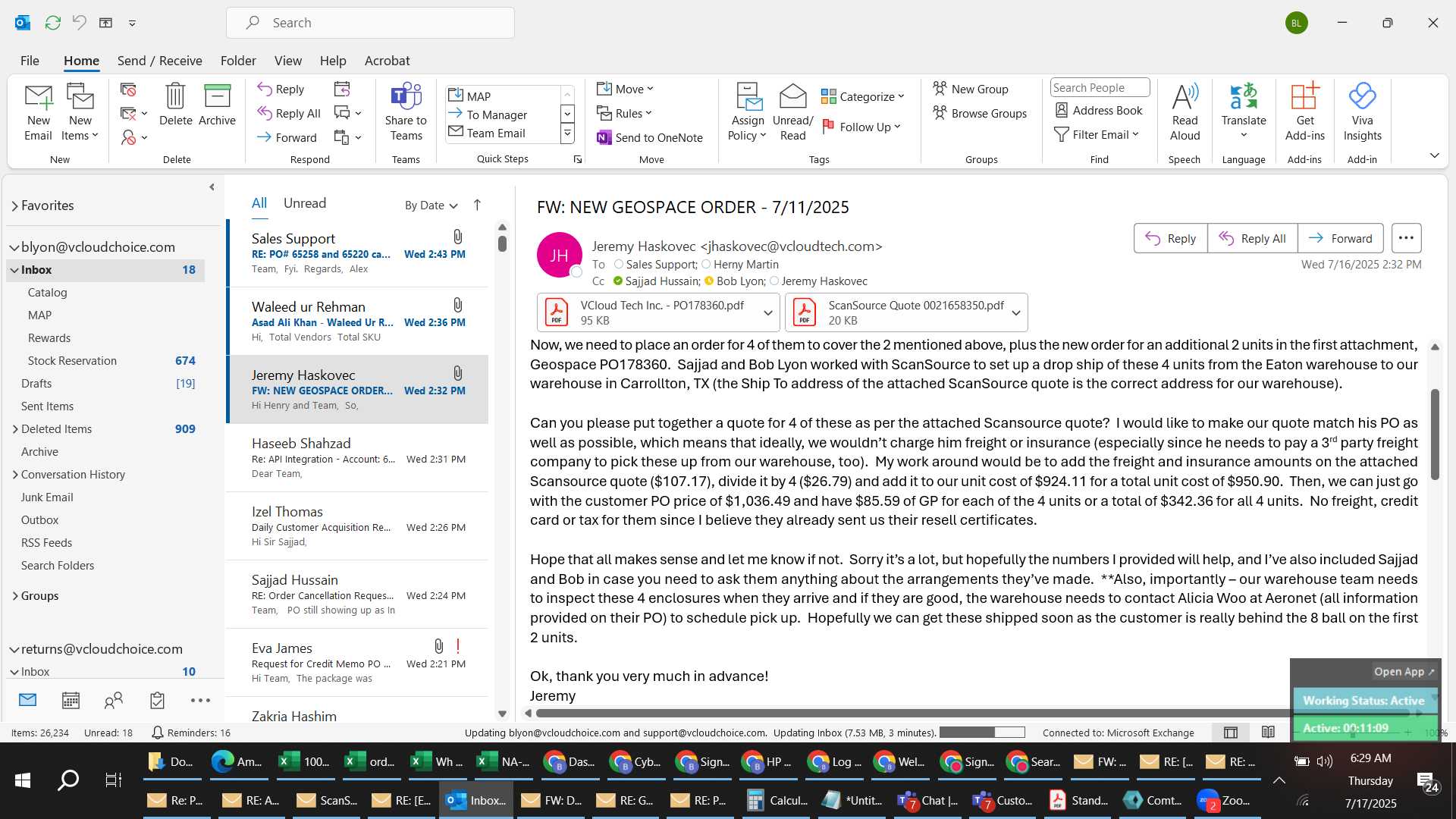Click Sajjad Hussain presence status indicator
This screenshot has width=1456, height=819.
tap(618, 281)
